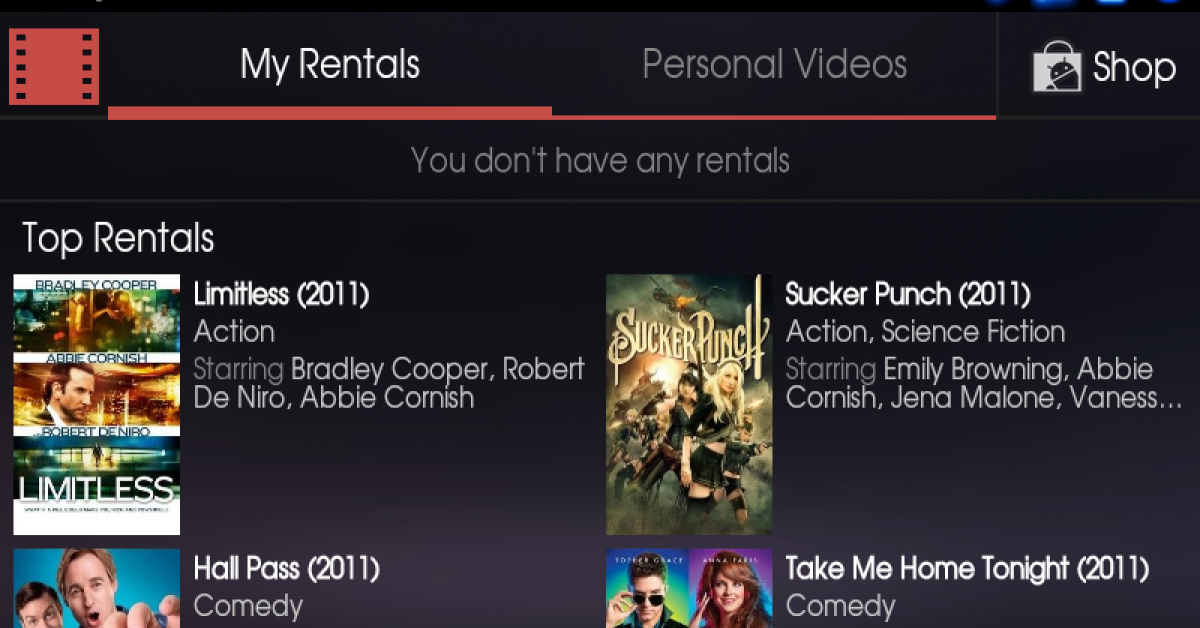Switch to the My Rentals tab
This screenshot has width=1200, height=628.
pos(330,65)
